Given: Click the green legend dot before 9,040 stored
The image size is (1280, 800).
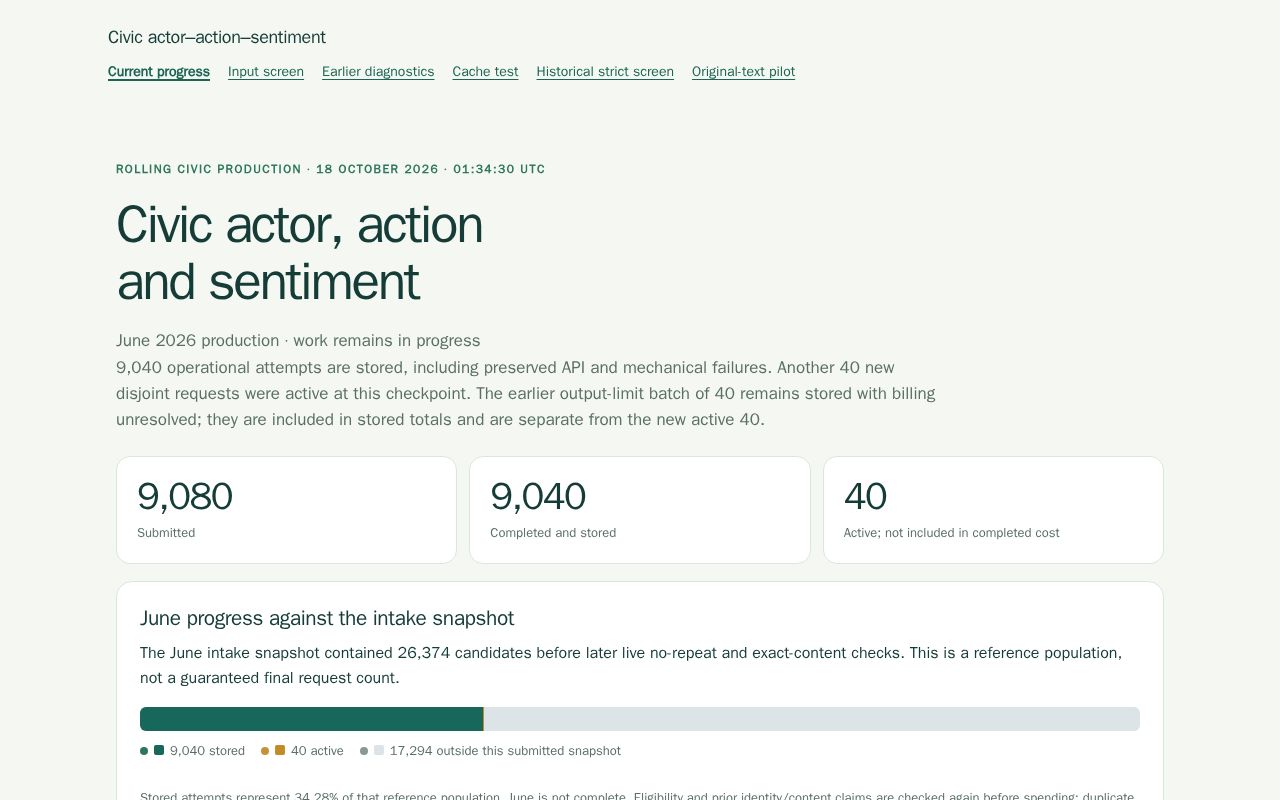Looking at the screenshot, I should 144,751.
